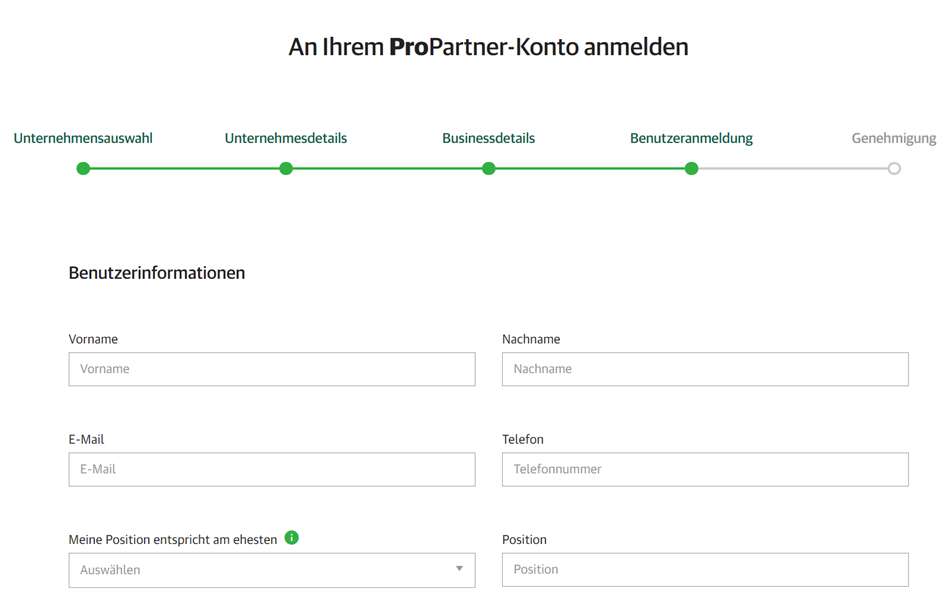Select the Unternehmensauswahl step label
The image size is (945, 611).
point(83,138)
